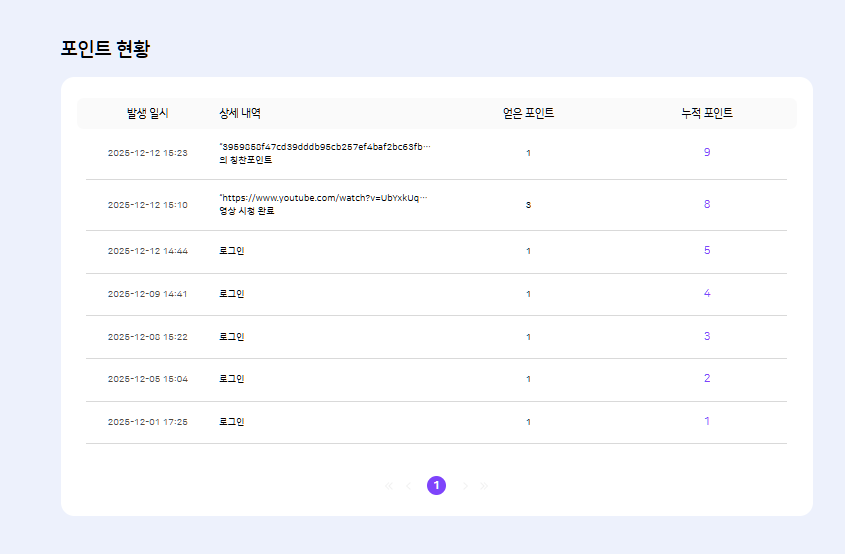Jump to last page using double-right arrow
Viewport: 845px width, 554px height.
[485, 486]
